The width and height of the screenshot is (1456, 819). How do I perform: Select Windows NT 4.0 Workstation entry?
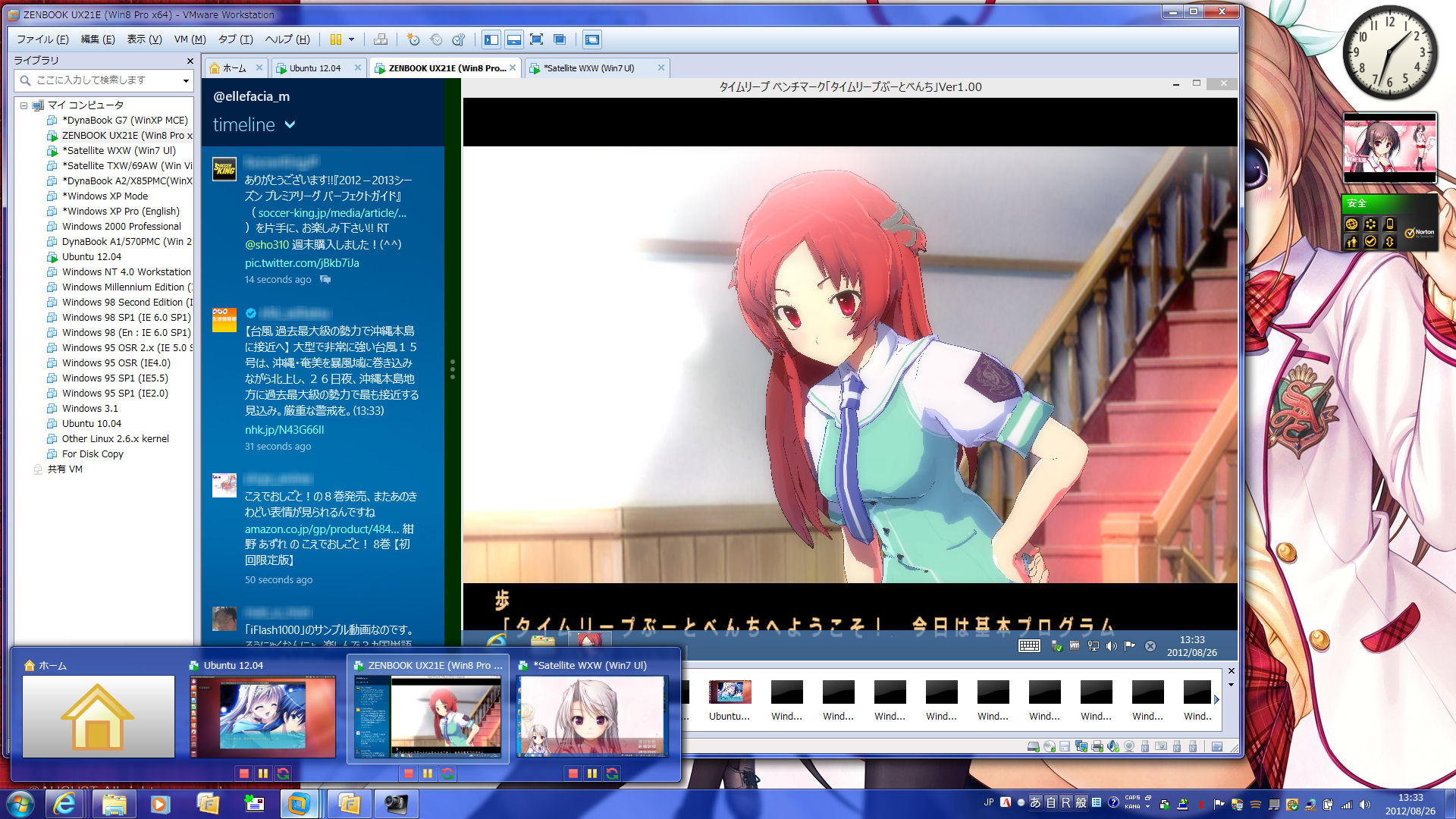[x=126, y=271]
